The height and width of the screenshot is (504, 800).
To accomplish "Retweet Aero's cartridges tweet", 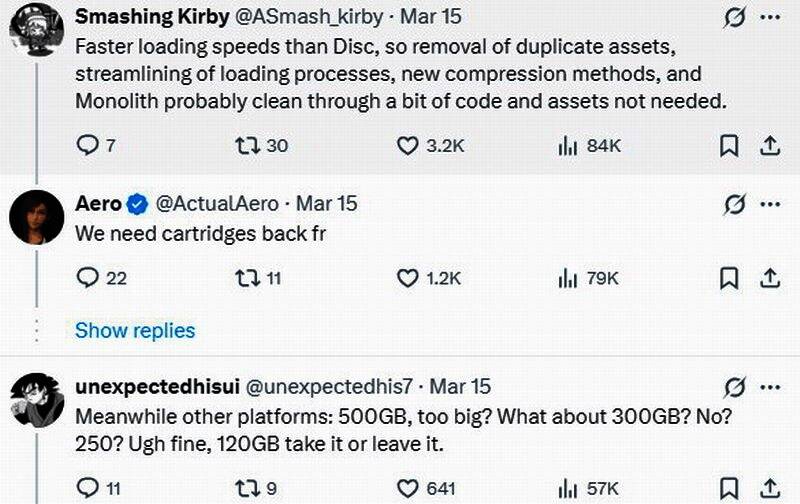I will point(244,278).
